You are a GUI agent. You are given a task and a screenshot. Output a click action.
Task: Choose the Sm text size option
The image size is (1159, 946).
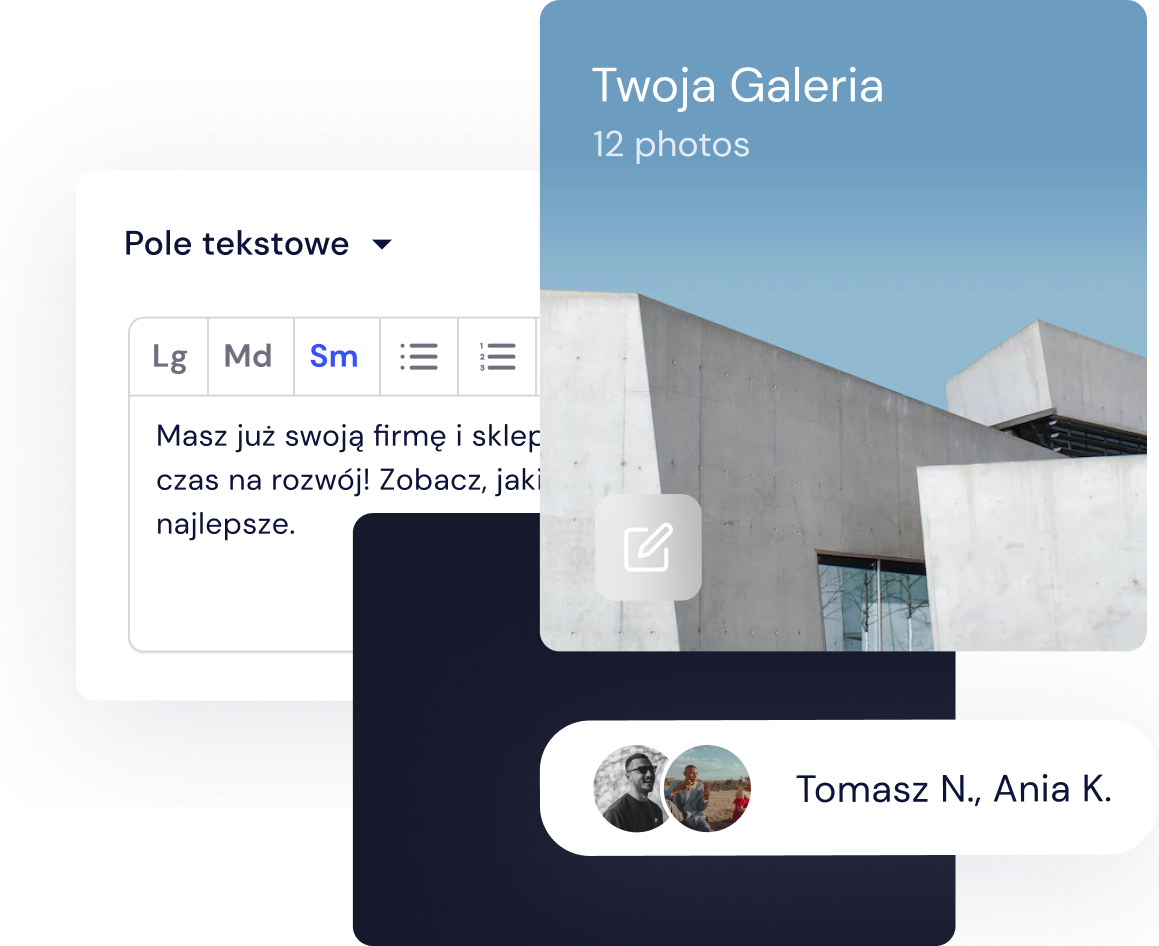coord(334,357)
